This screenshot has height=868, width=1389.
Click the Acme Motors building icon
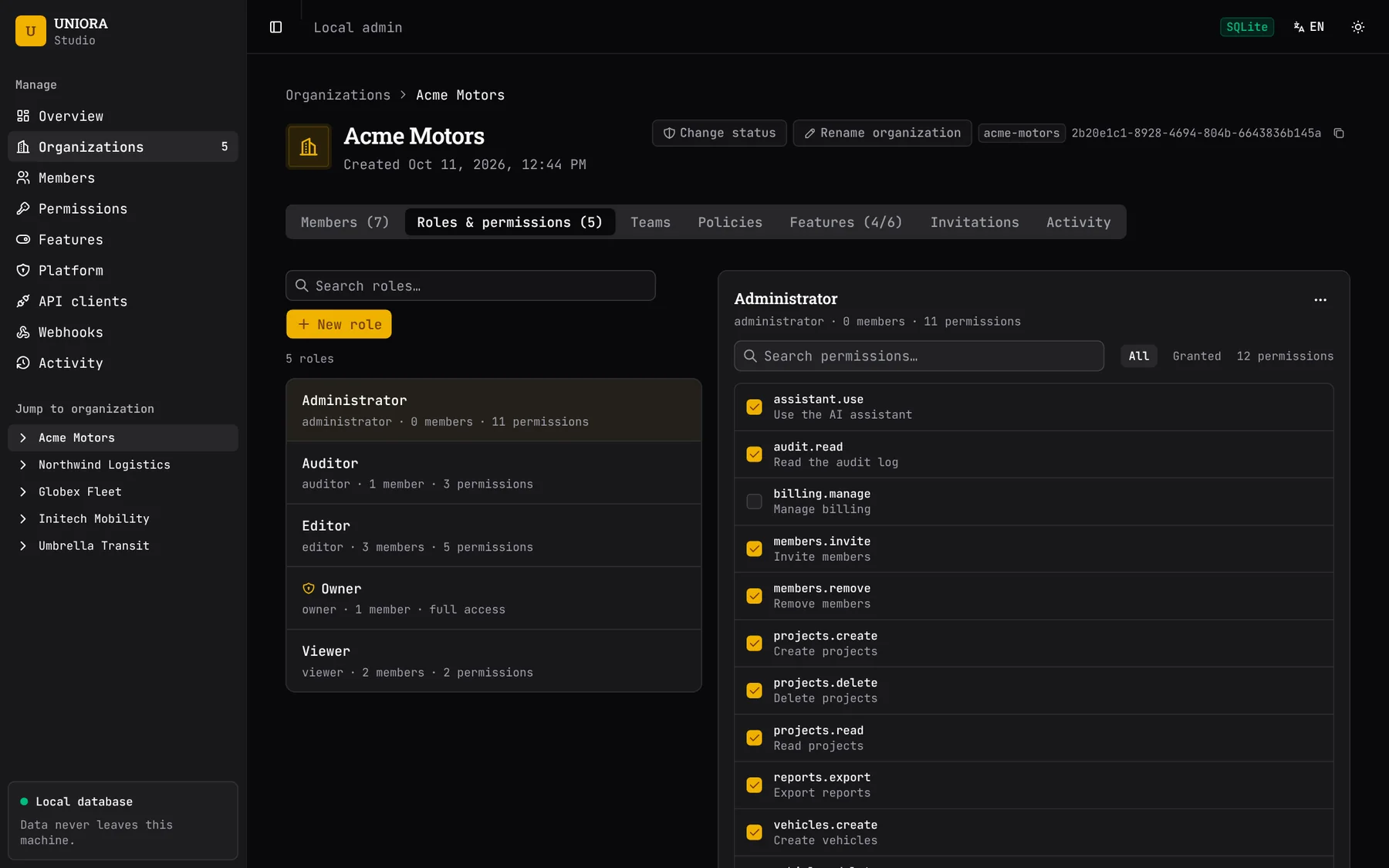pos(309,147)
